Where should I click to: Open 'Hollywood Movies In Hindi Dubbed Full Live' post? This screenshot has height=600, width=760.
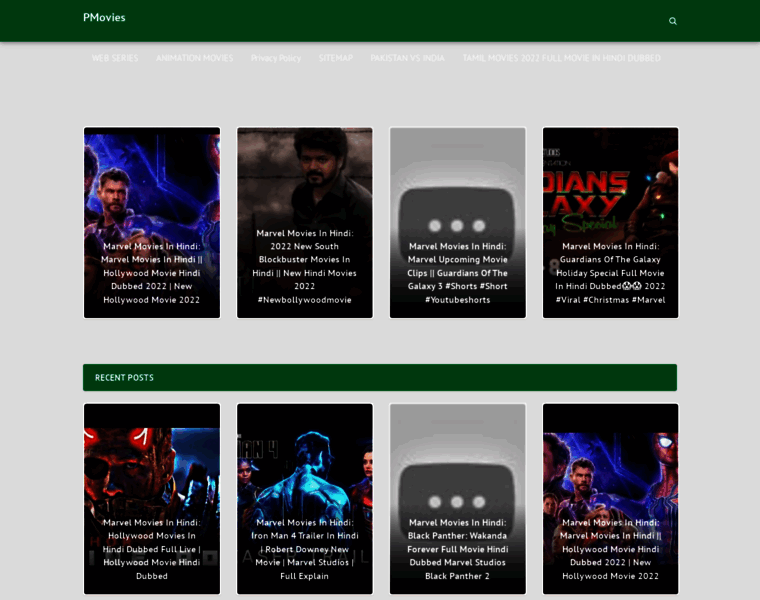[152, 499]
